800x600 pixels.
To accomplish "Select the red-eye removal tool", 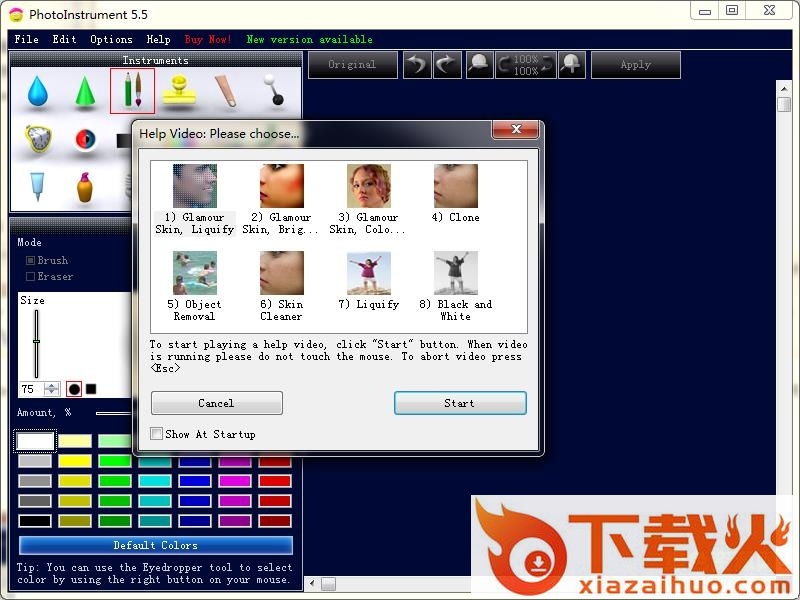I will (x=85, y=139).
